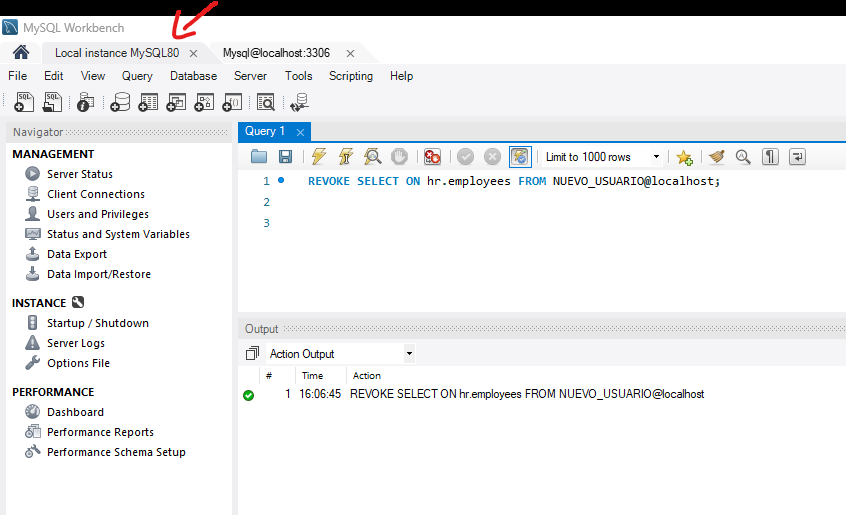
Task: Click the INSTANCE section wrench icon
Action: tap(78, 302)
